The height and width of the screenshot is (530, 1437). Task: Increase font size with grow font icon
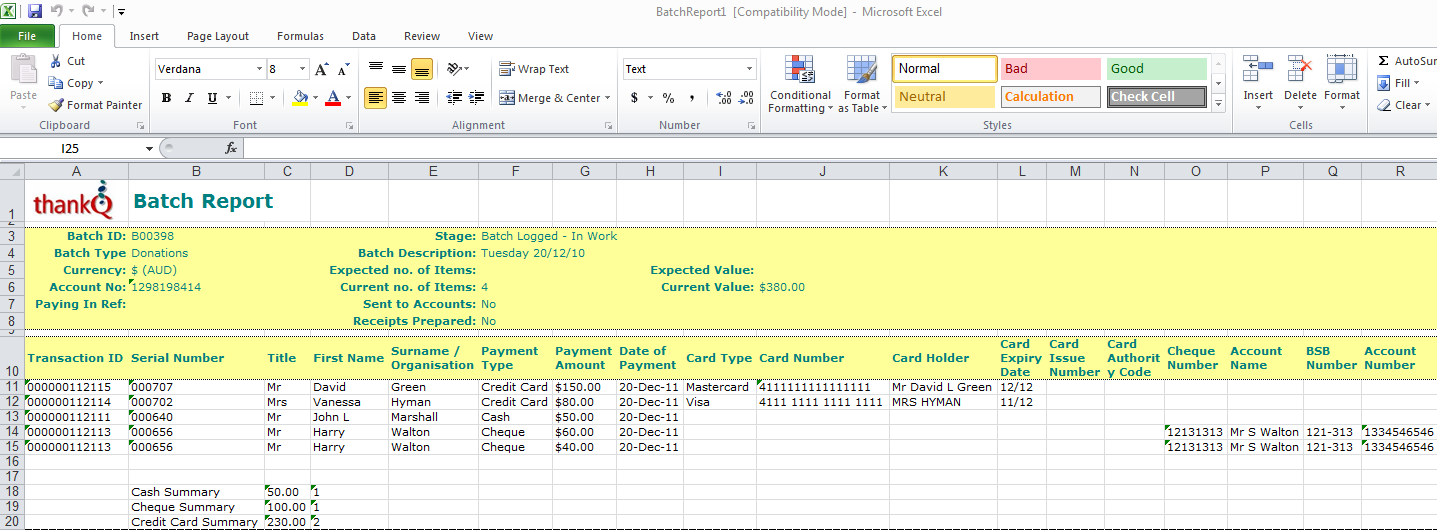[x=321, y=69]
